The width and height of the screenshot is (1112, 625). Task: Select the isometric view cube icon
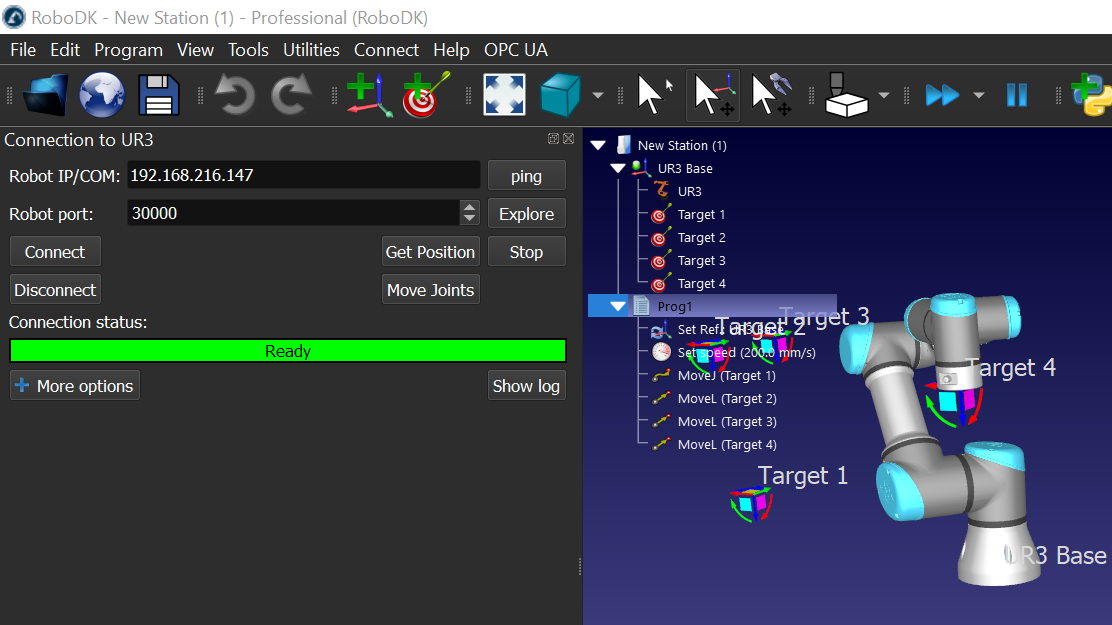click(560, 95)
